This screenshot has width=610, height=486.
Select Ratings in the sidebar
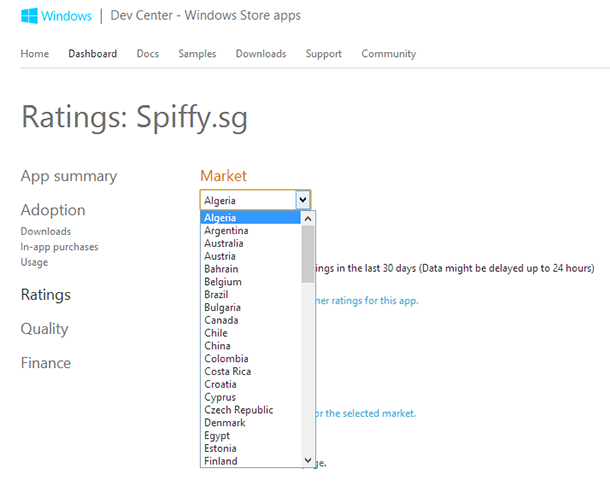46,295
